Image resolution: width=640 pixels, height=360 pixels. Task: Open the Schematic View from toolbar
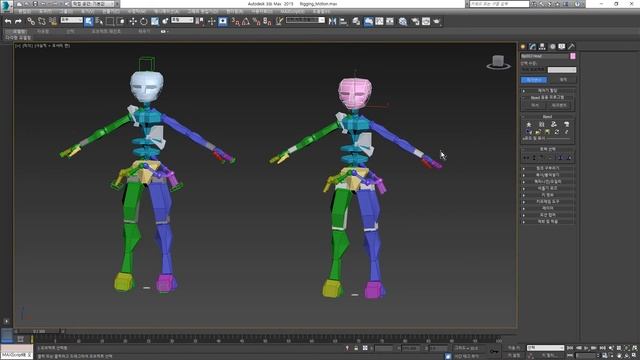[x=390, y=21]
